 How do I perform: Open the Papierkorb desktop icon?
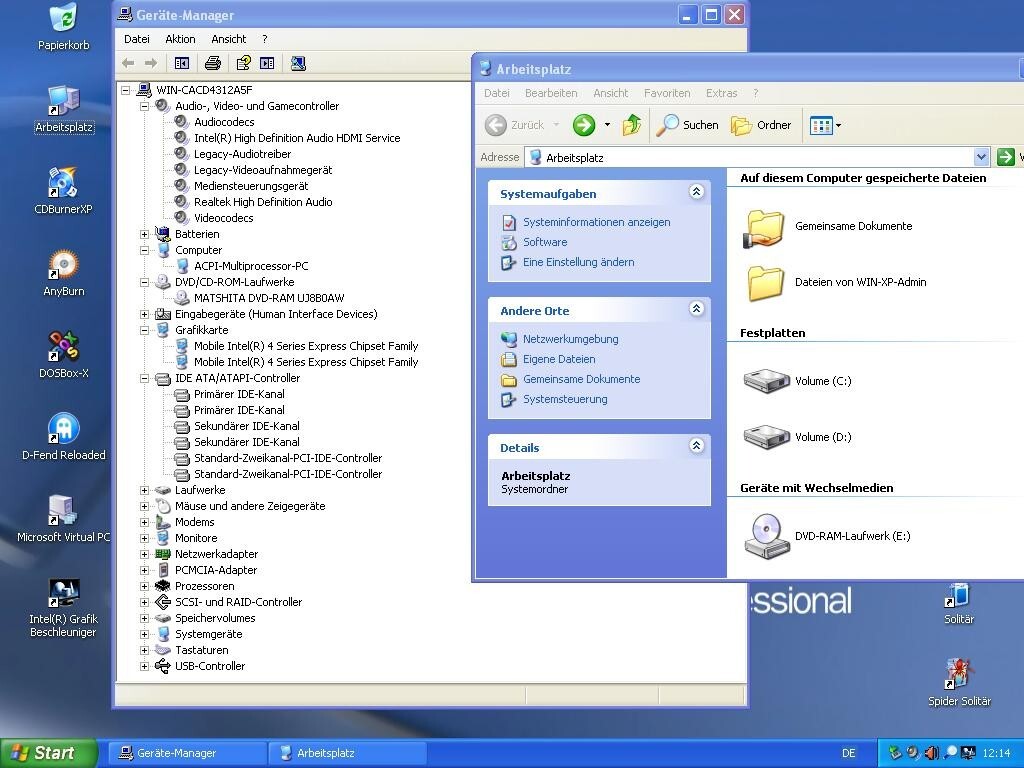pos(63,26)
